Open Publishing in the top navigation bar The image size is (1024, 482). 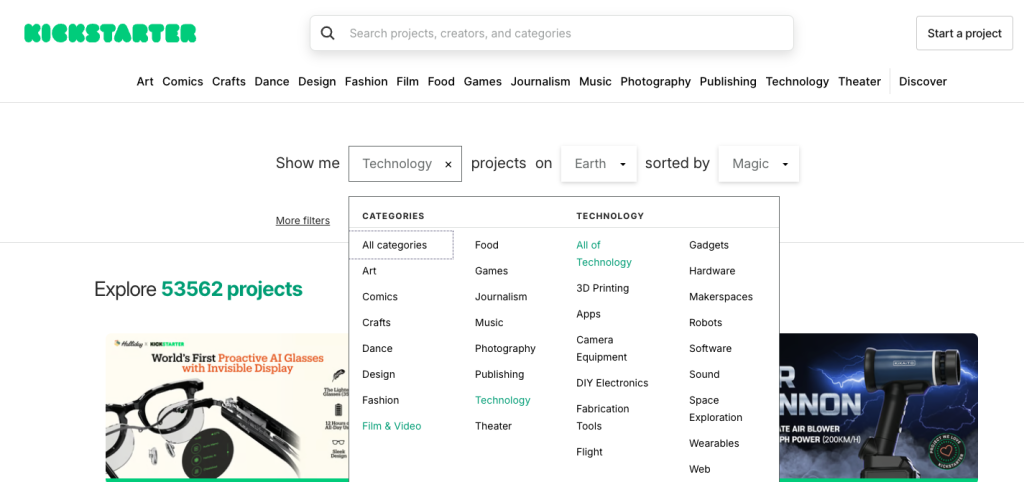728,82
